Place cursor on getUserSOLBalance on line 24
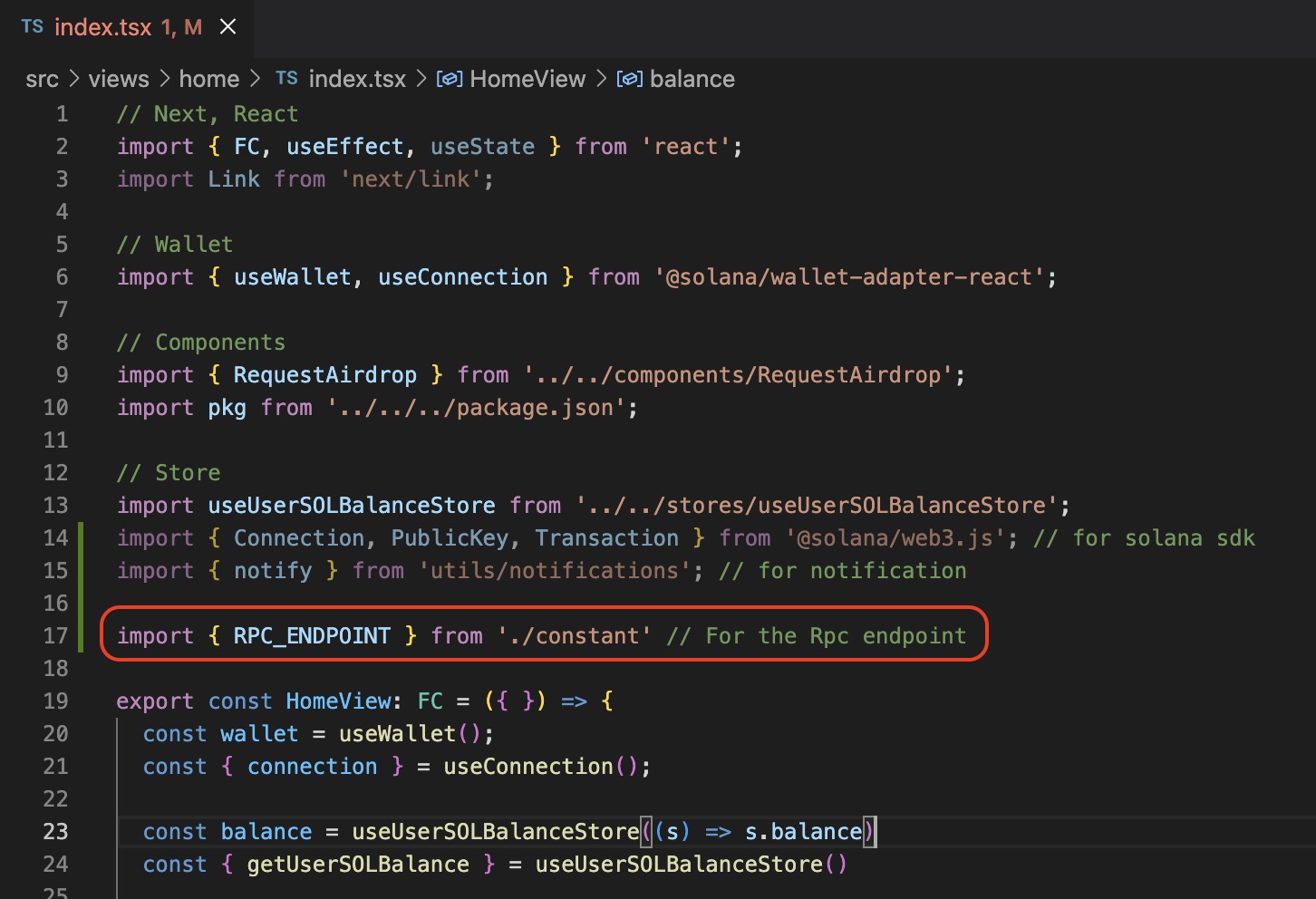 pyautogui.click(x=358, y=864)
